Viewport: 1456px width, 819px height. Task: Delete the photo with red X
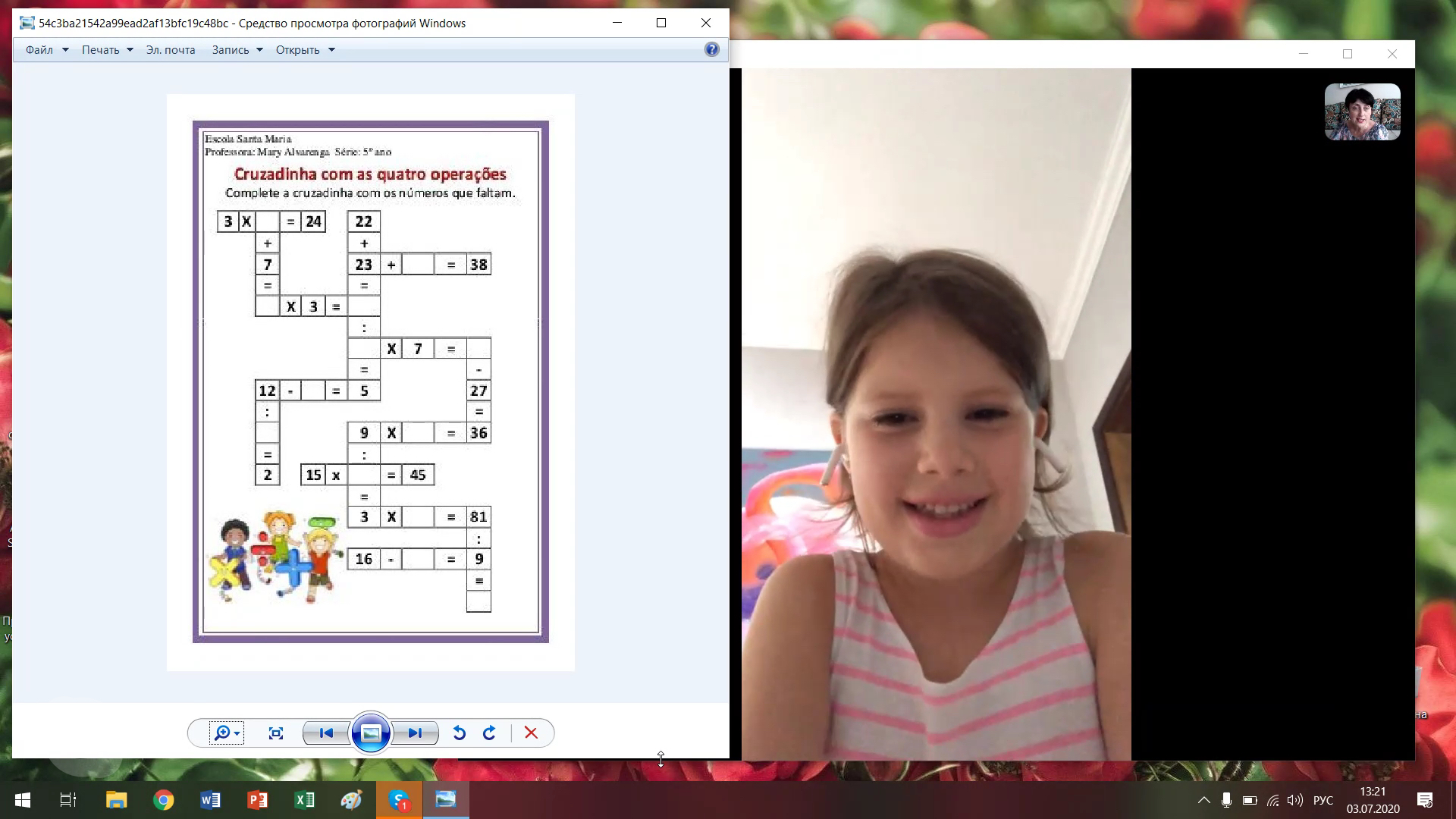531,733
